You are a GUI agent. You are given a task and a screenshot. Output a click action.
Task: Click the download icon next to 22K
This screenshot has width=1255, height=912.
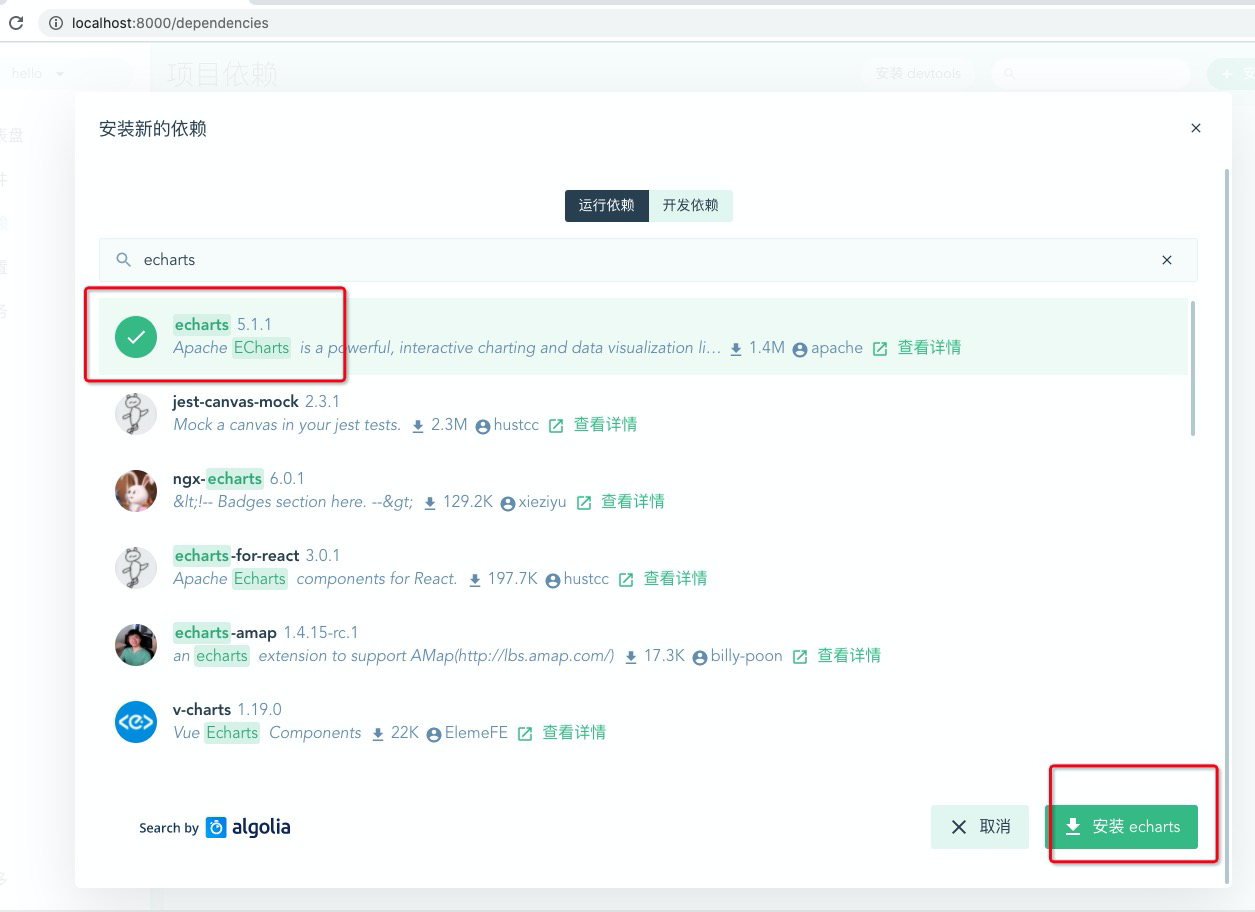pyautogui.click(x=378, y=734)
